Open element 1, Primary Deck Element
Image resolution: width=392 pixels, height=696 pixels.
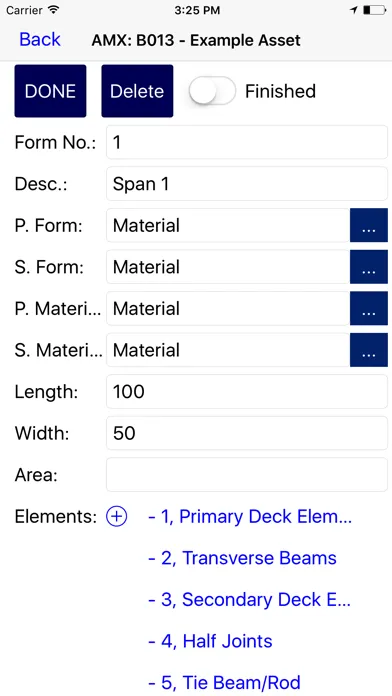pos(250,517)
